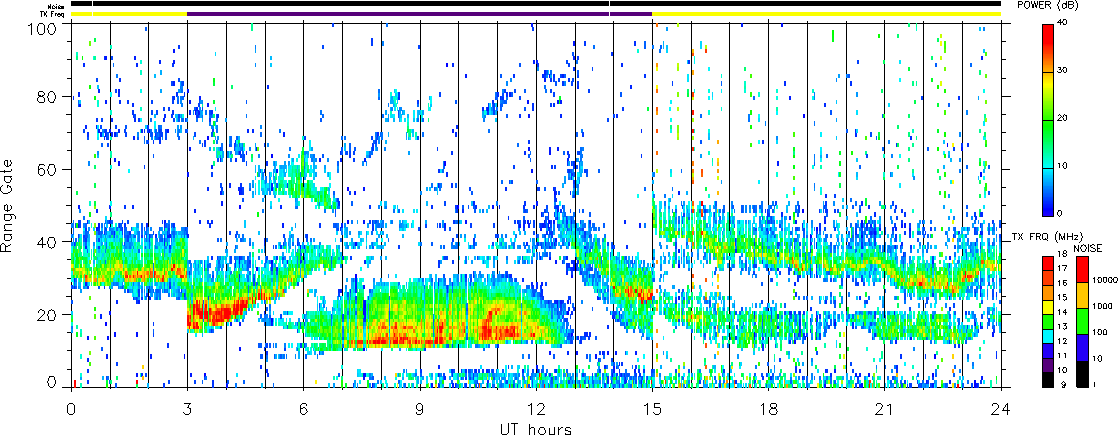Select the 15 tick on UT hours axis

point(652,409)
